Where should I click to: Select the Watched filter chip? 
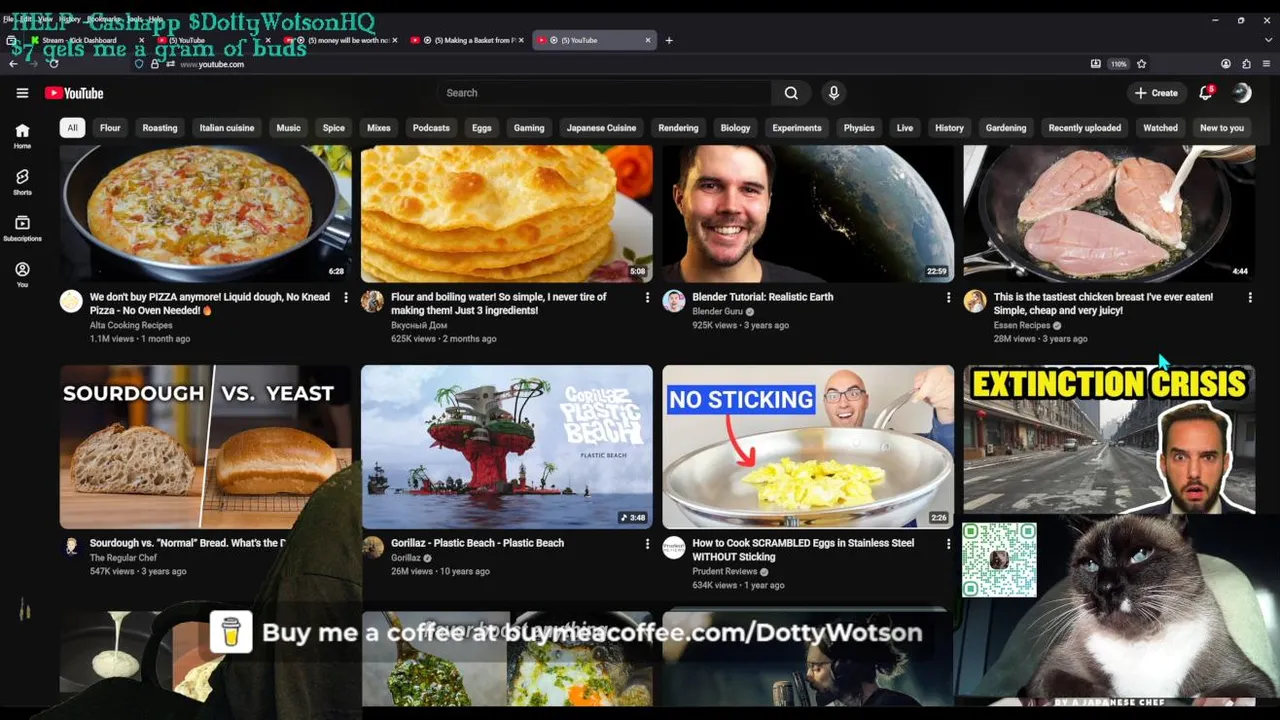point(1160,128)
